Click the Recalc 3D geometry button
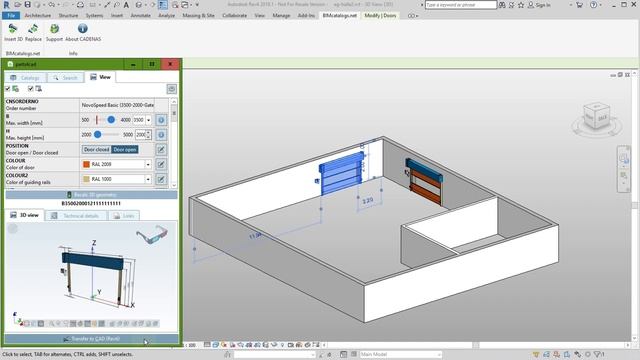This screenshot has width=640, height=360. click(91, 195)
